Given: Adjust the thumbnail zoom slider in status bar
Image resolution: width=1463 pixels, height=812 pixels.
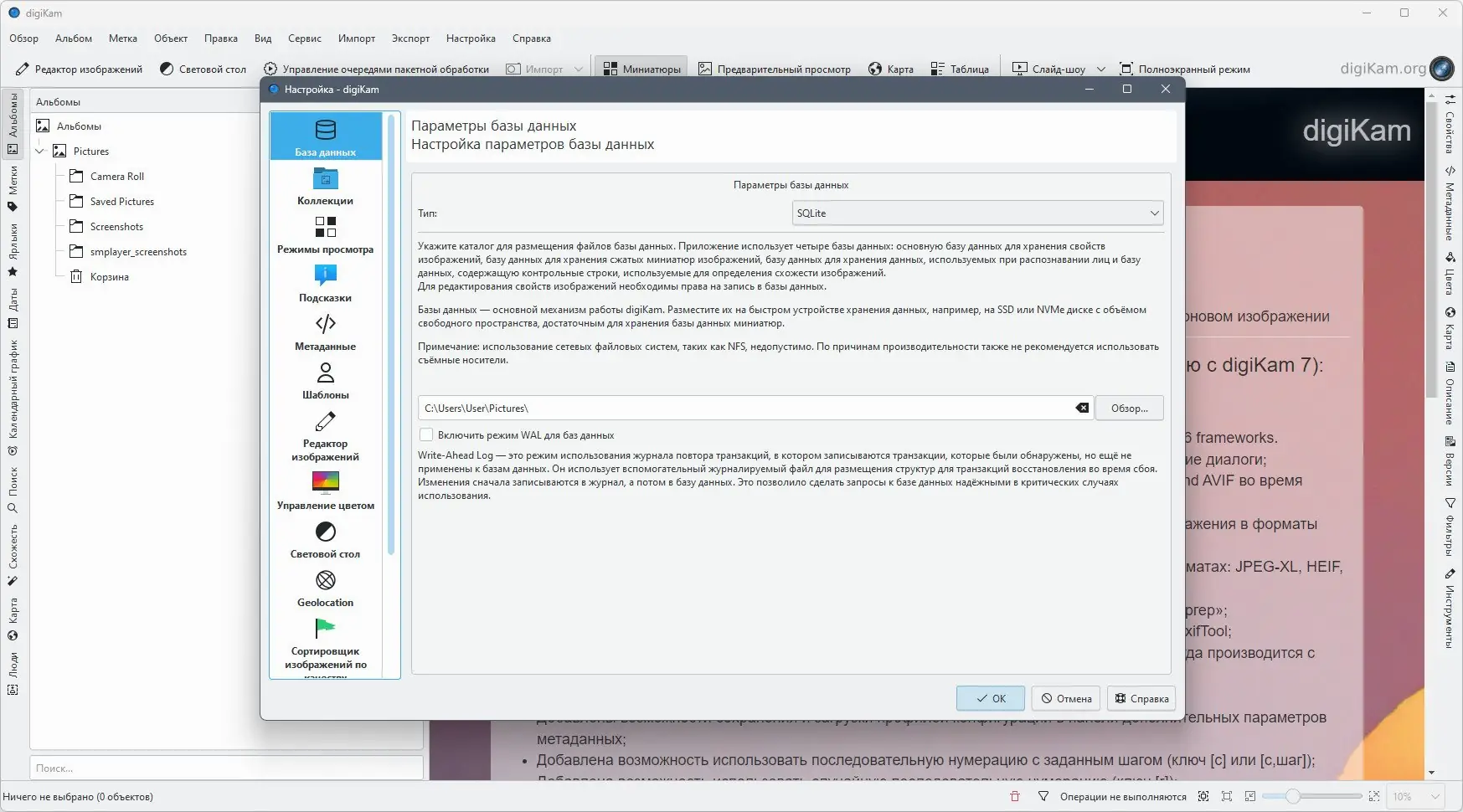Looking at the screenshot, I should 1312,796.
